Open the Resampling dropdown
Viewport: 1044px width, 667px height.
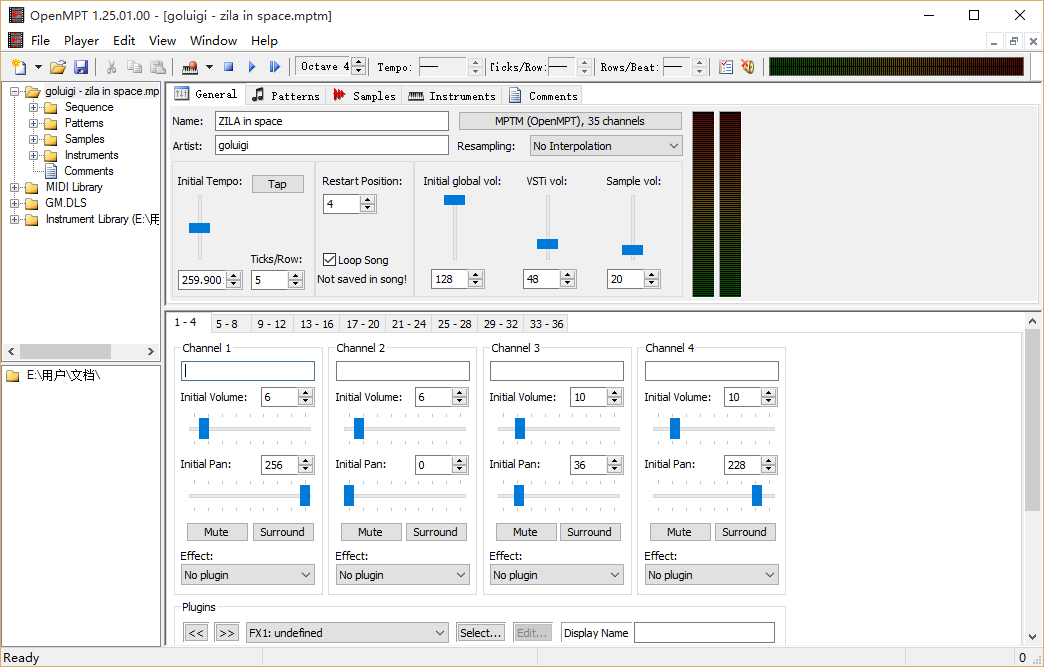tap(605, 146)
